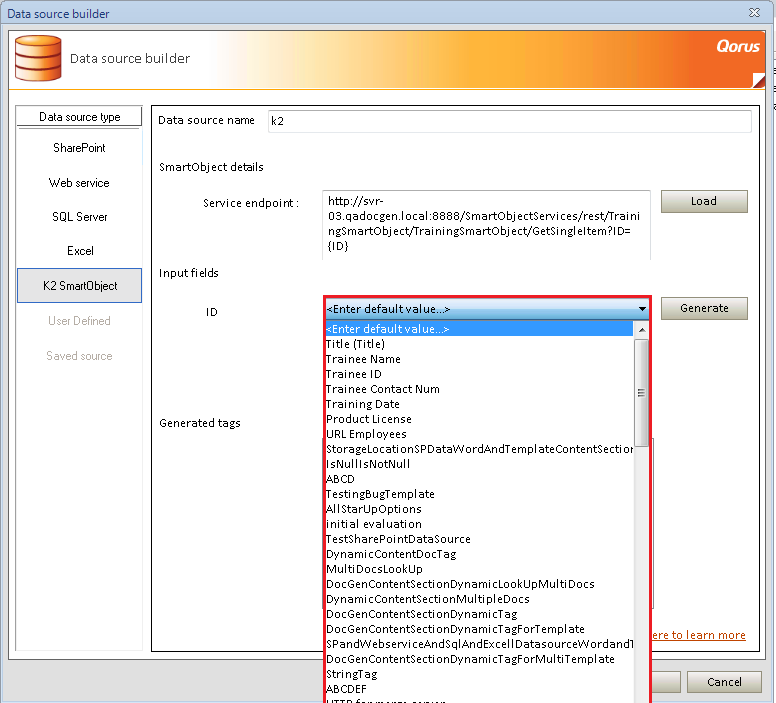Screen dimensions: 776x703
Task: Choose '<Enter default value...>' list option
Action: [x=479, y=329]
